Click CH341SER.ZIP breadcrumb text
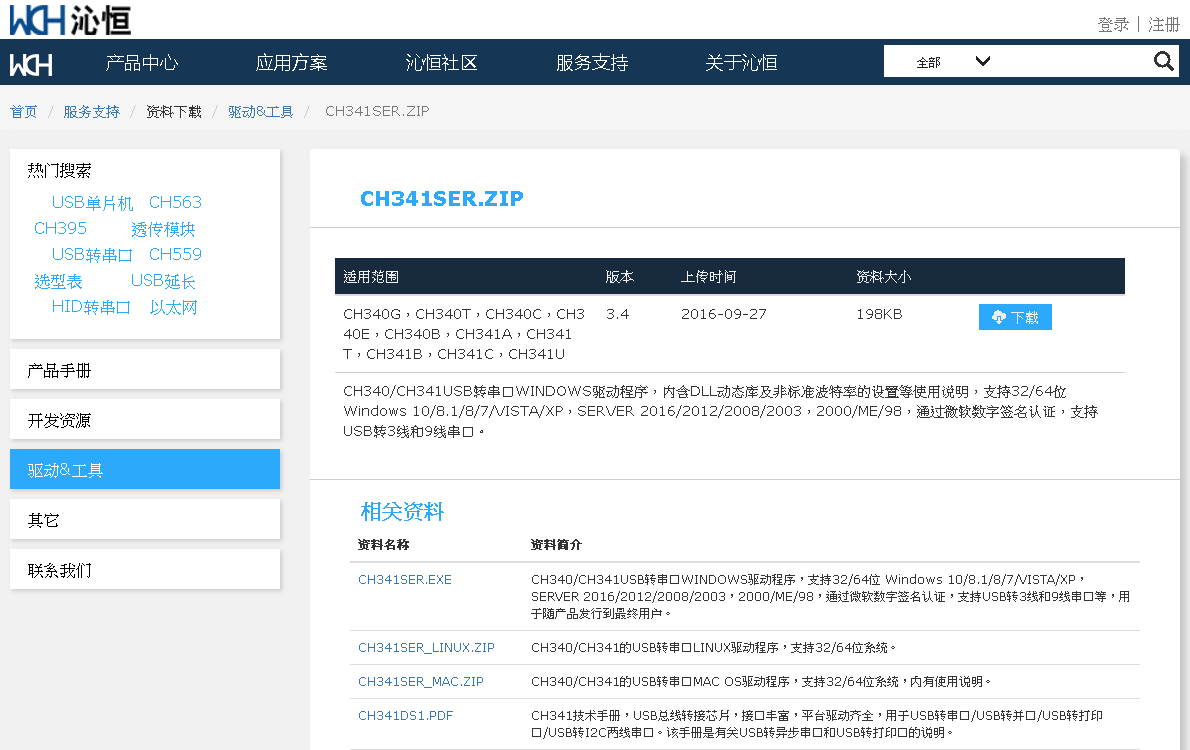Viewport: 1190px width, 750px height. click(x=377, y=112)
